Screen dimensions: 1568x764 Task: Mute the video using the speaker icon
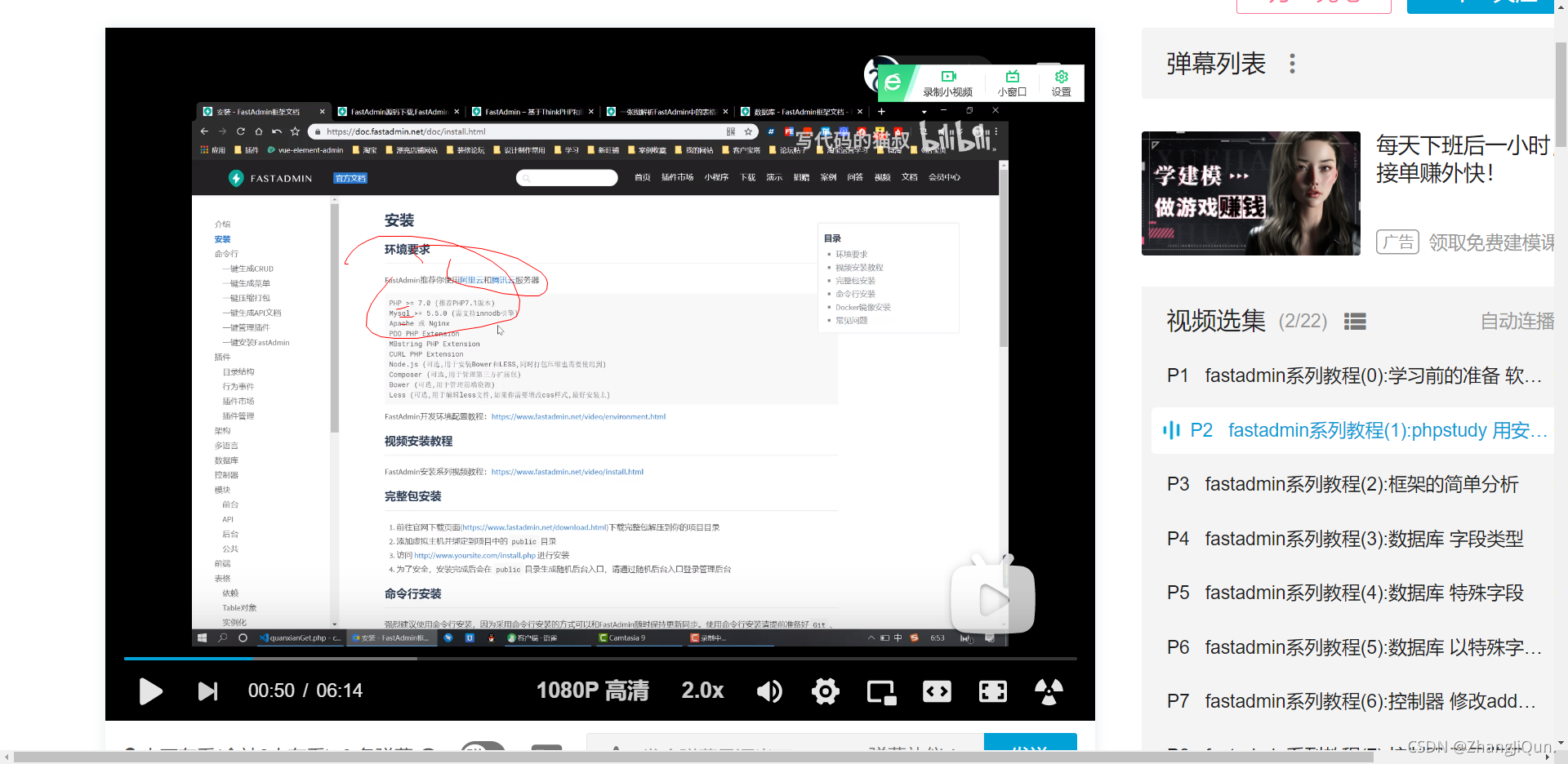(769, 691)
